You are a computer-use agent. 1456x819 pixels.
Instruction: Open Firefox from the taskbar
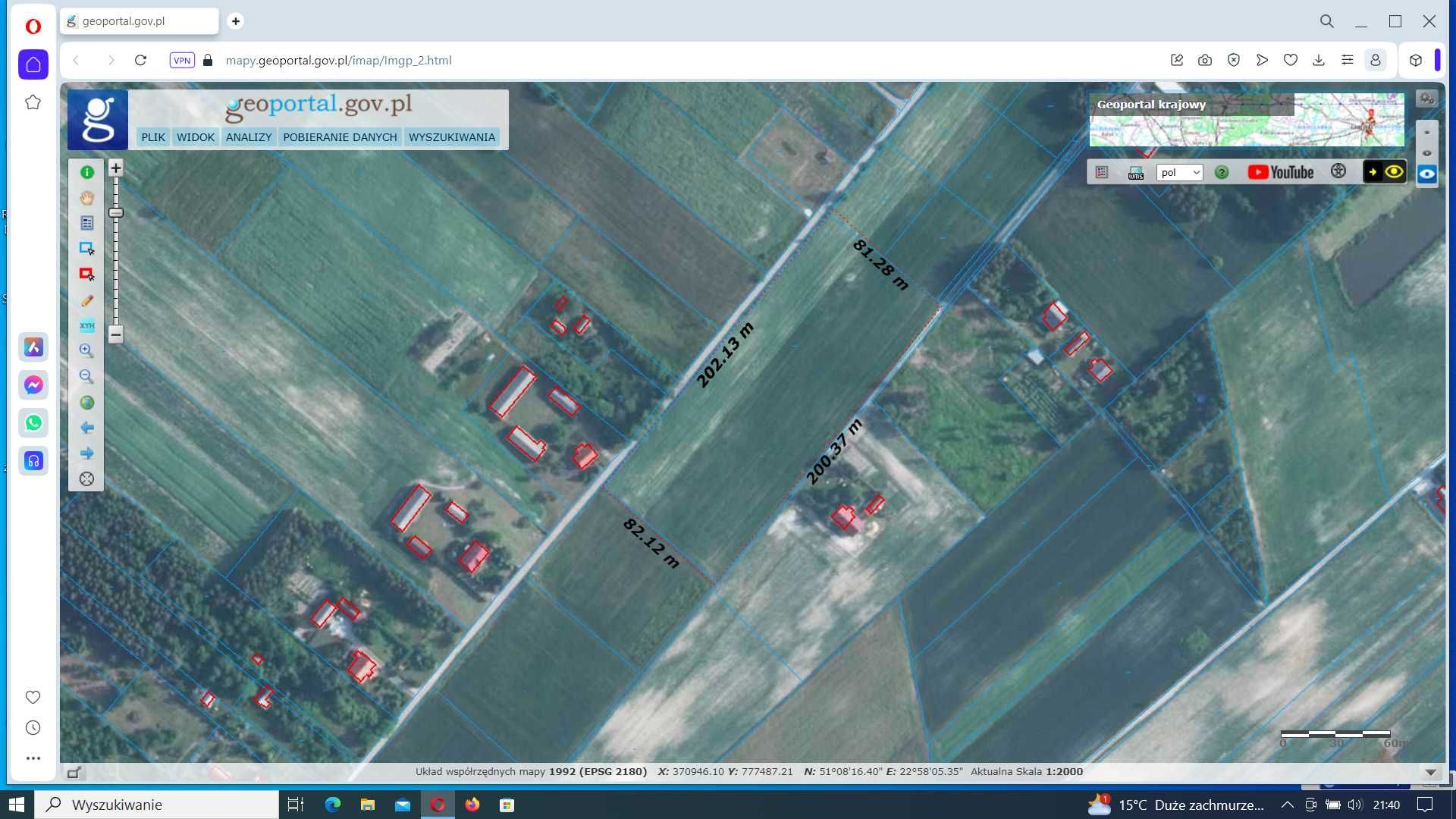[472, 805]
